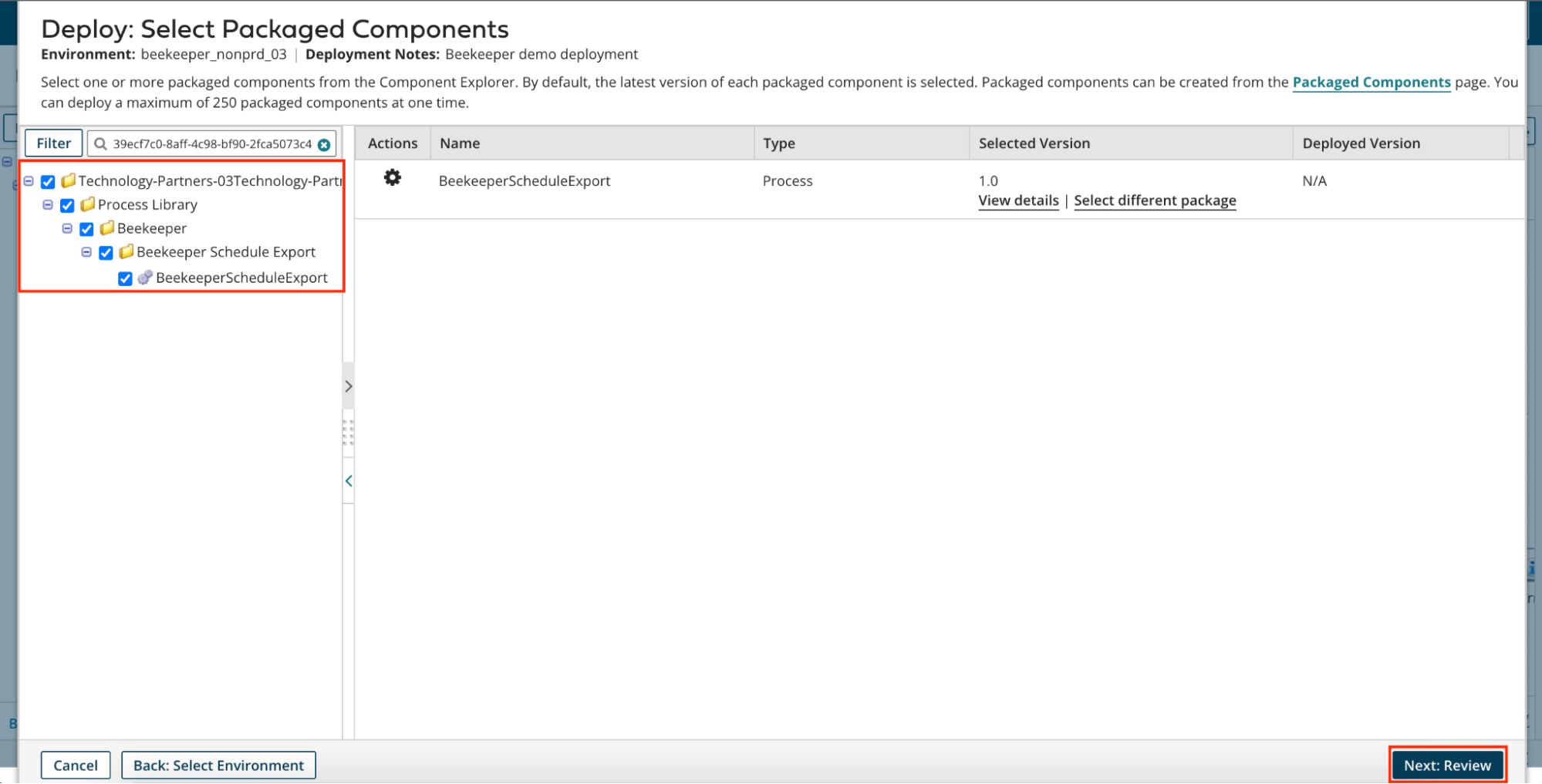Sort by the Name column header
The height and width of the screenshot is (784, 1542).
click(x=460, y=143)
